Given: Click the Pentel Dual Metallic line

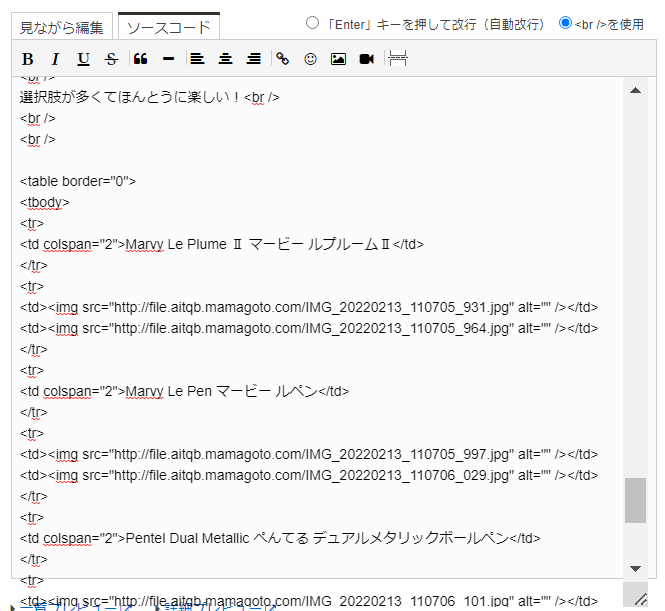Looking at the screenshot, I should (280, 538).
